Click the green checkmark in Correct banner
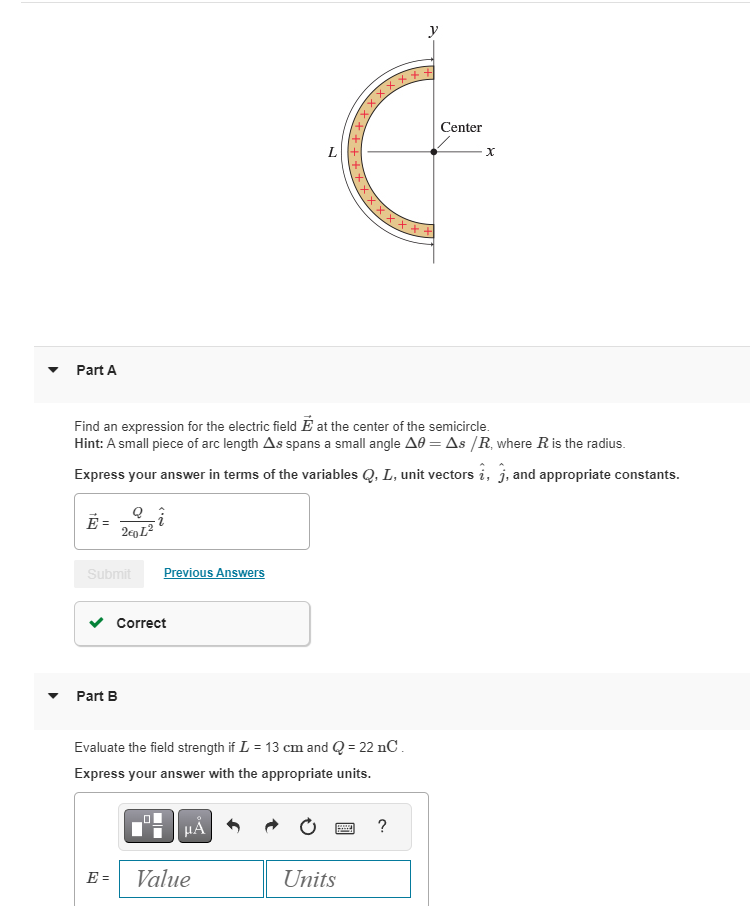 96,622
